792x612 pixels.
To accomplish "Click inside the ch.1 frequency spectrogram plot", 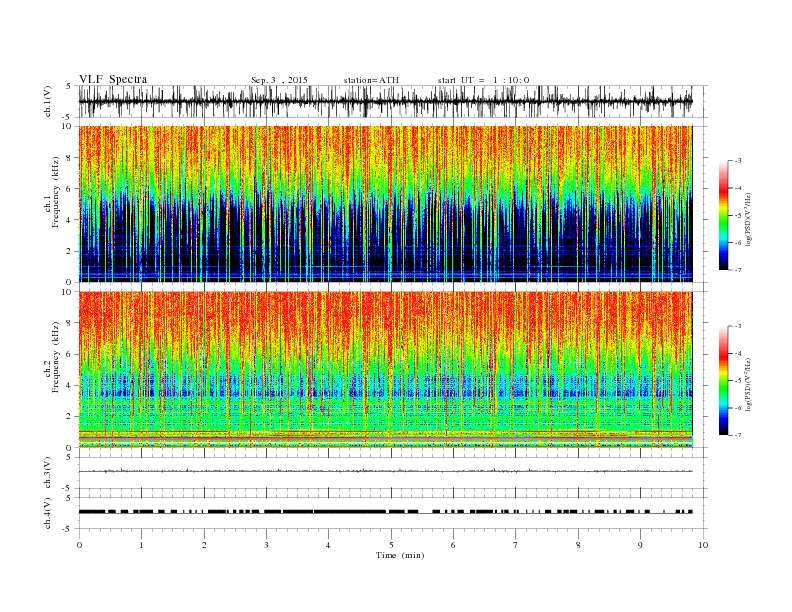I will coord(385,204).
